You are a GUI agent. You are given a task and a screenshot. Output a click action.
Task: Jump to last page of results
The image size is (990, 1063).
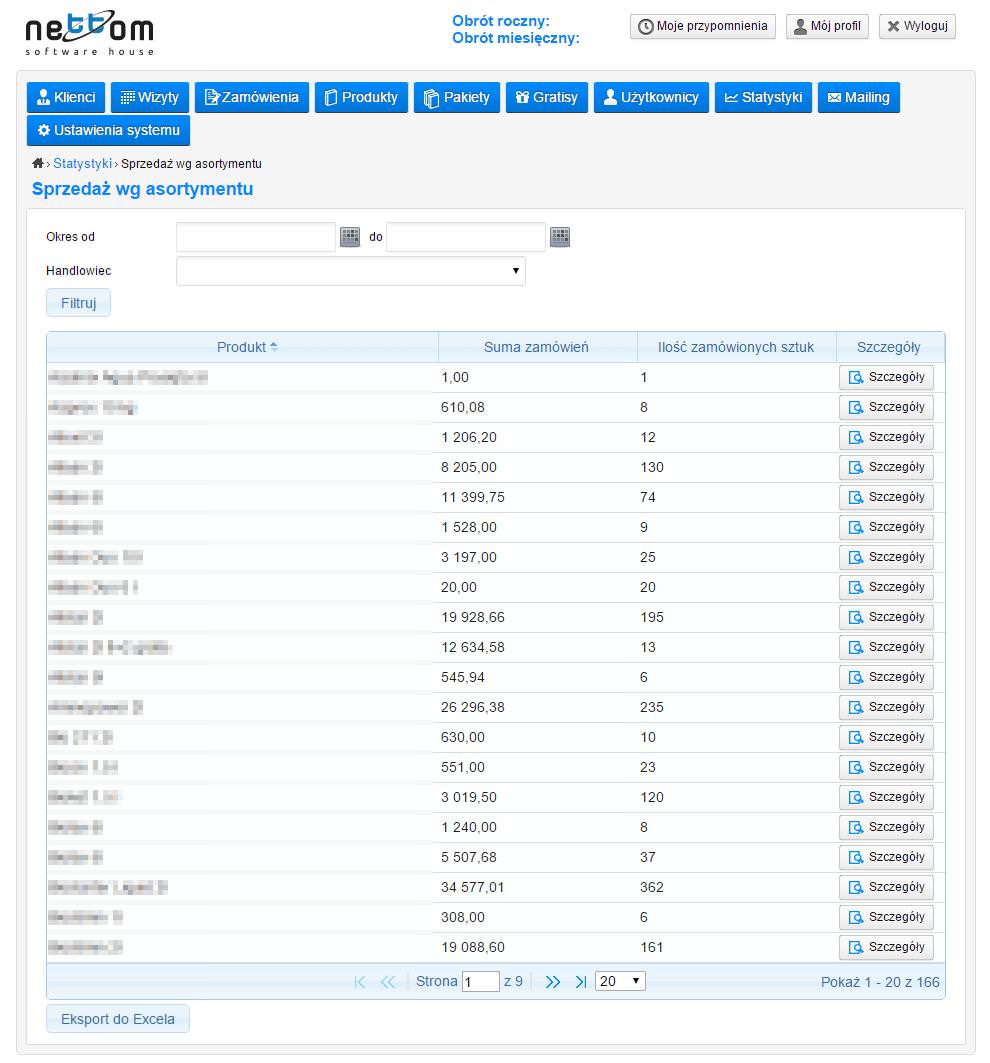click(581, 982)
